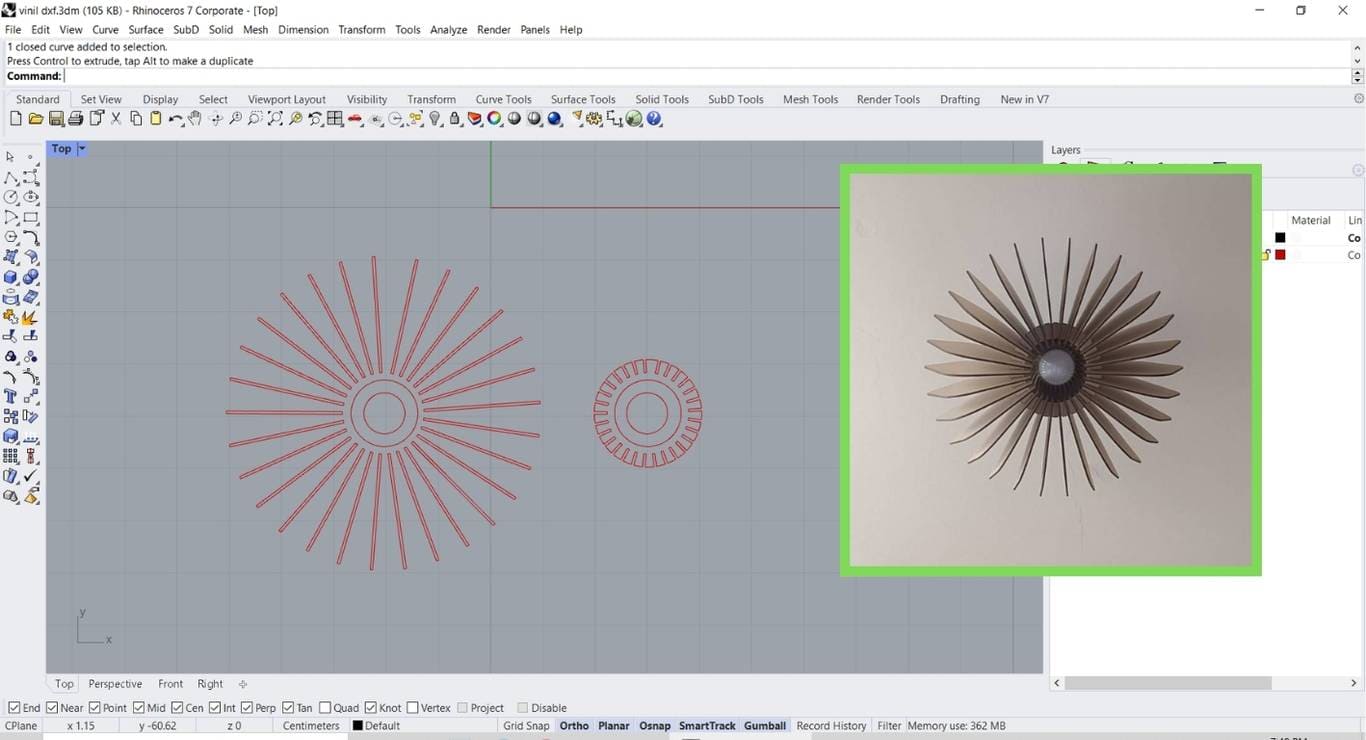This screenshot has width=1366, height=740.
Task: Click into the Command input field
Action: 705,76
